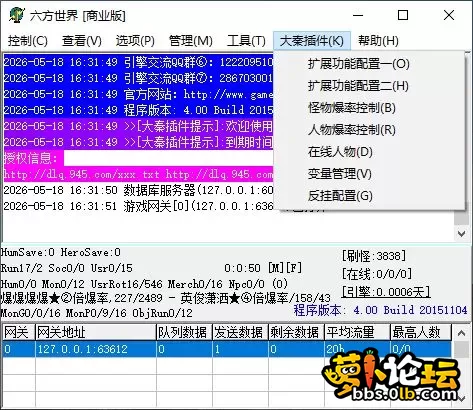Maximize the 六方世界 window
Viewport: 473px width, 410px height.
[x=403, y=15]
